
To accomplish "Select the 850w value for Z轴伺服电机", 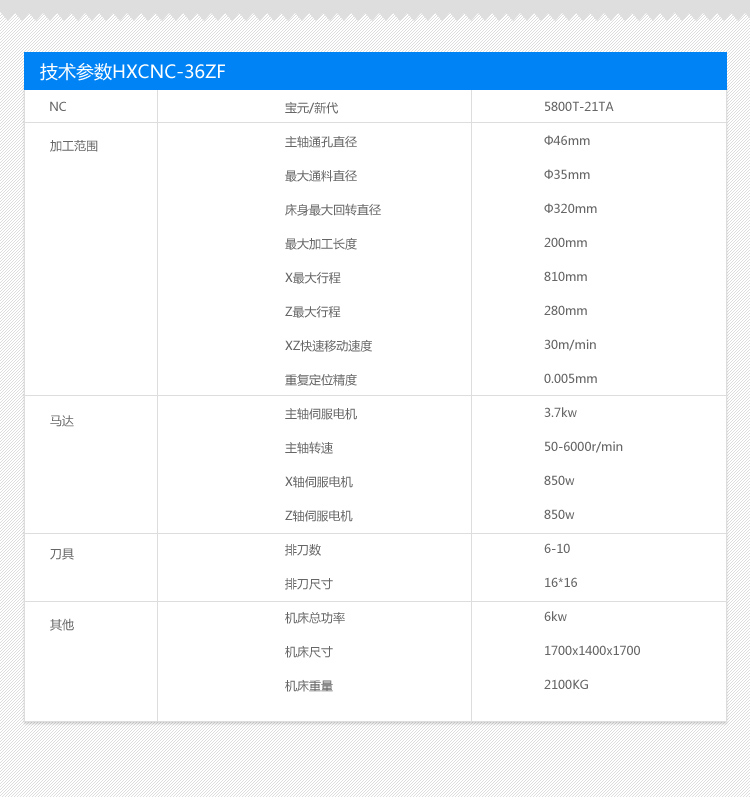I will click(559, 515).
